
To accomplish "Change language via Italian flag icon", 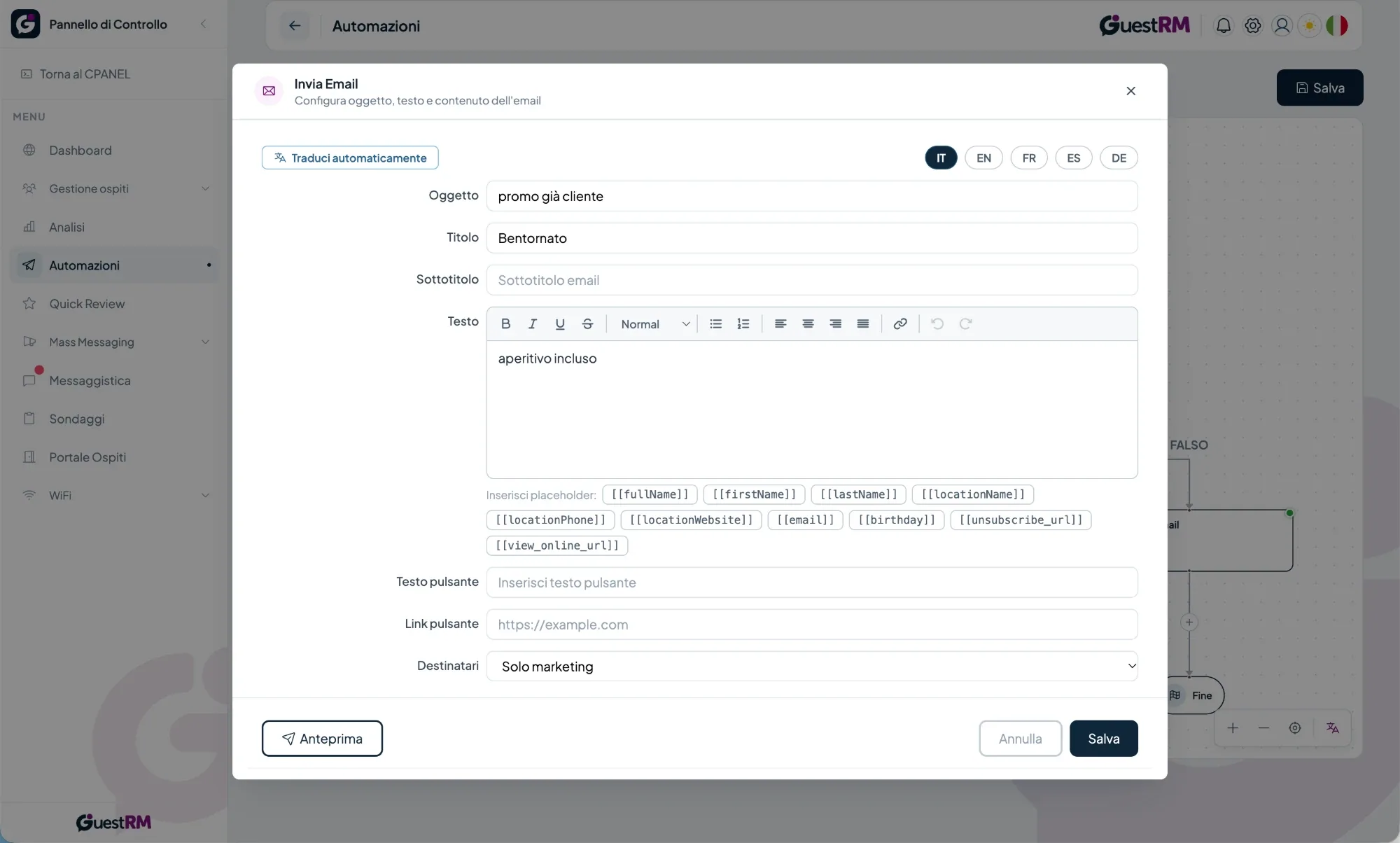I will (x=1337, y=26).
